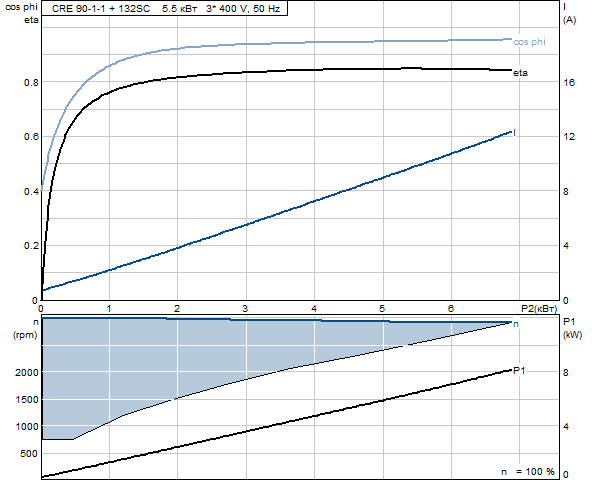Viewport: 592px width, 480px height.
Task: Click the P2(кВт) axis label
Action: click(x=539, y=309)
